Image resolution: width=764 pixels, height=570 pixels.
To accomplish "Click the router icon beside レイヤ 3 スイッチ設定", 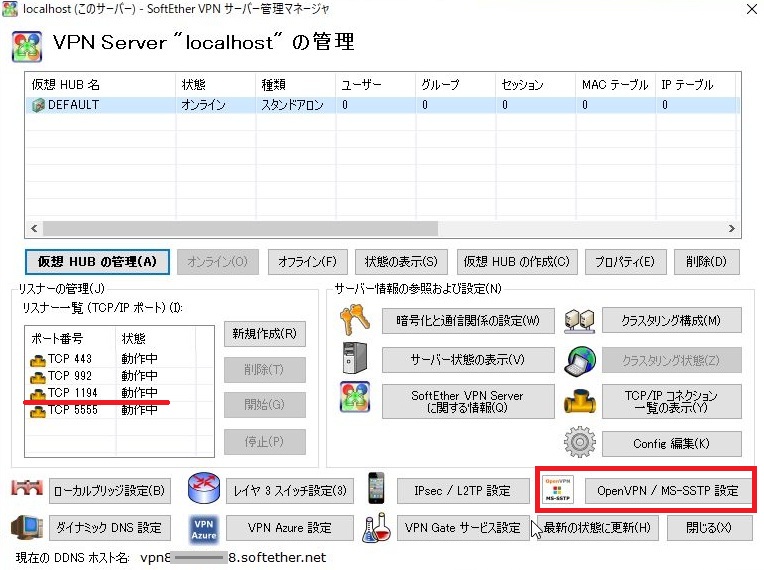I will coord(204,488).
